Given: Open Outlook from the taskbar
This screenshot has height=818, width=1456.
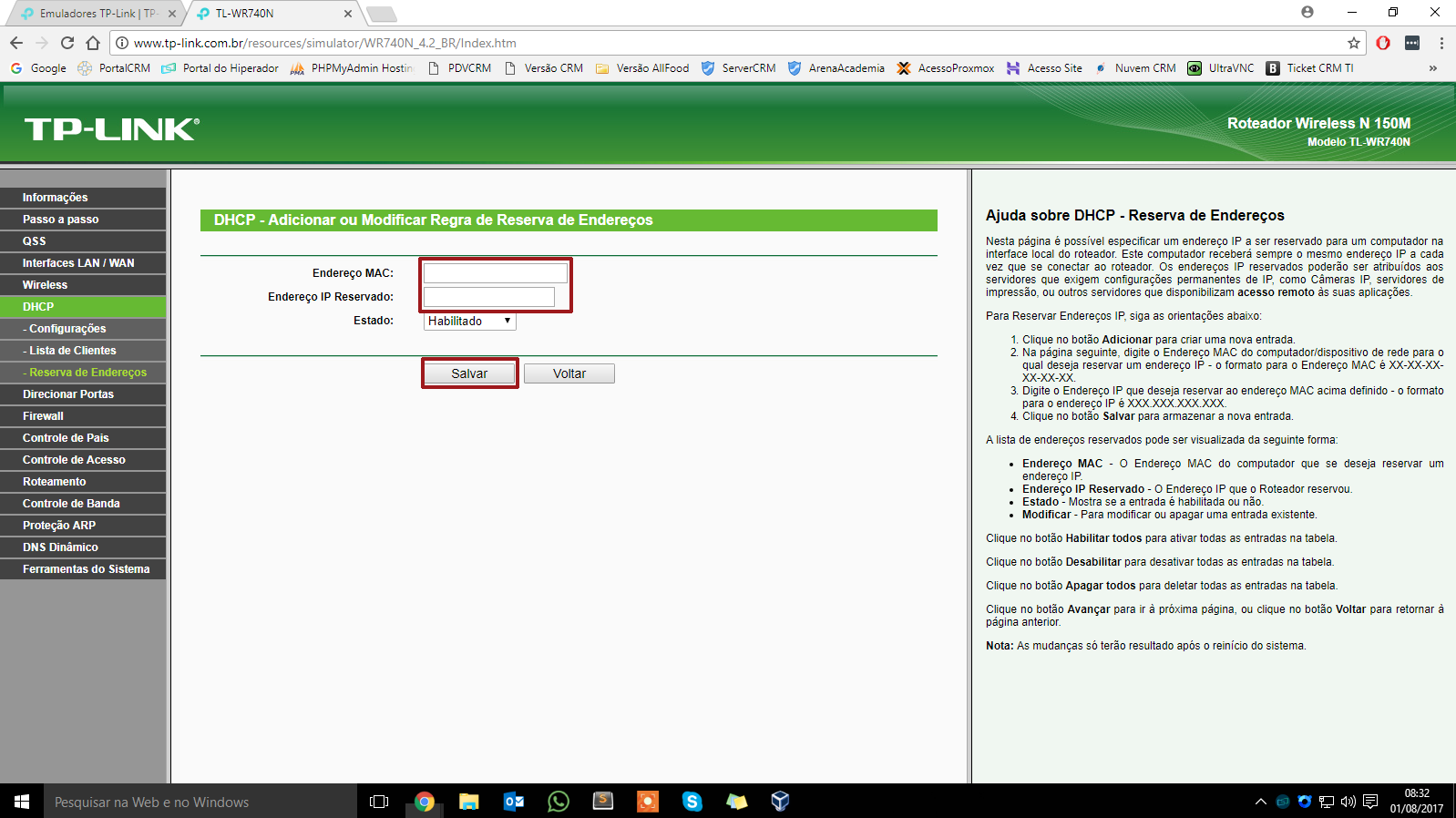Looking at the screenshot, I should 514,802.
